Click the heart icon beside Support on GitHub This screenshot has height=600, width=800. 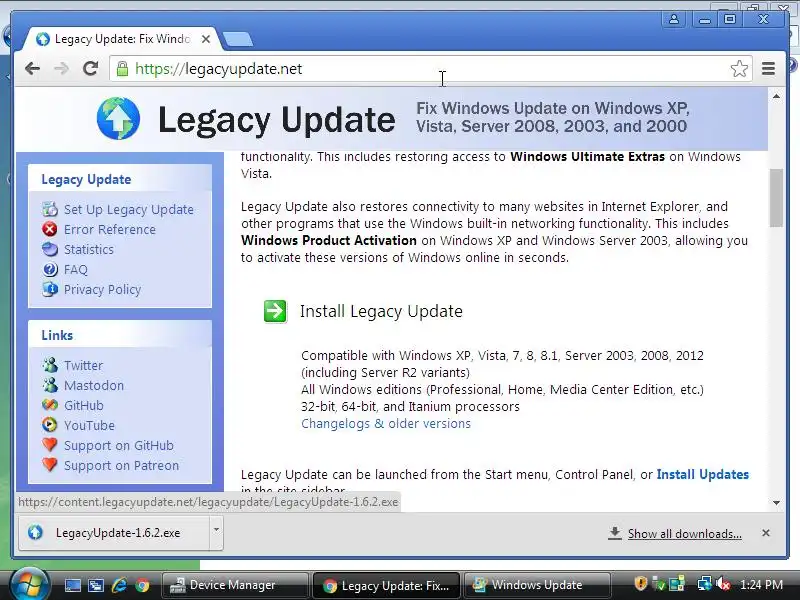tap(49, 445)
